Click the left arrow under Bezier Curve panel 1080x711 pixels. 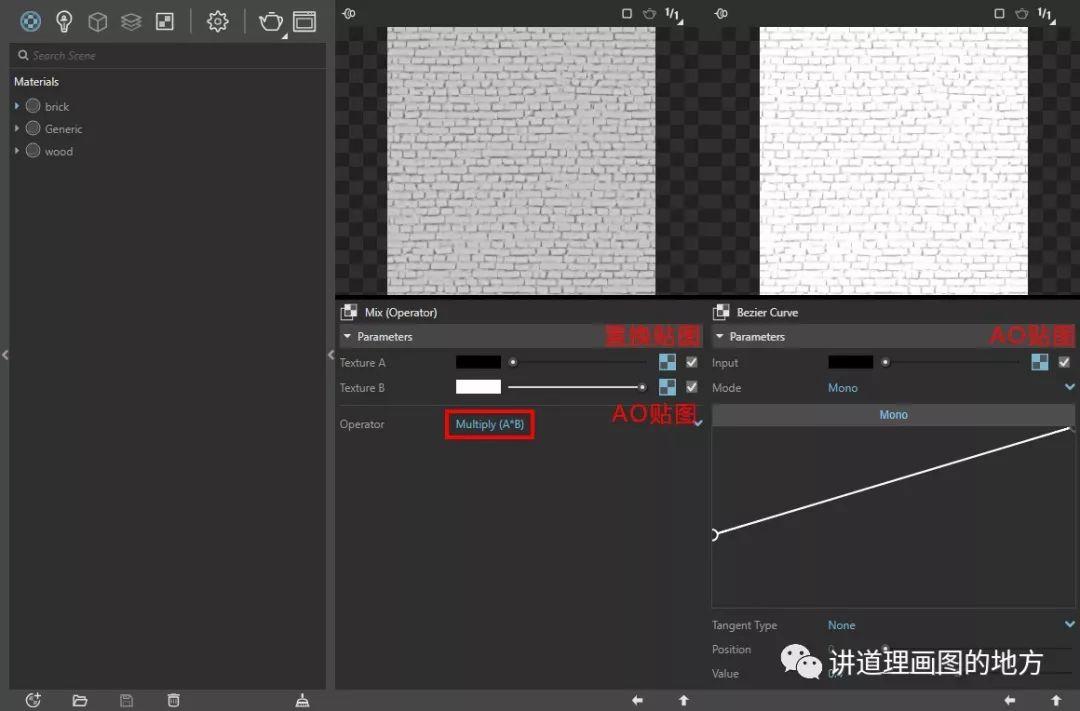(1010, 701)
